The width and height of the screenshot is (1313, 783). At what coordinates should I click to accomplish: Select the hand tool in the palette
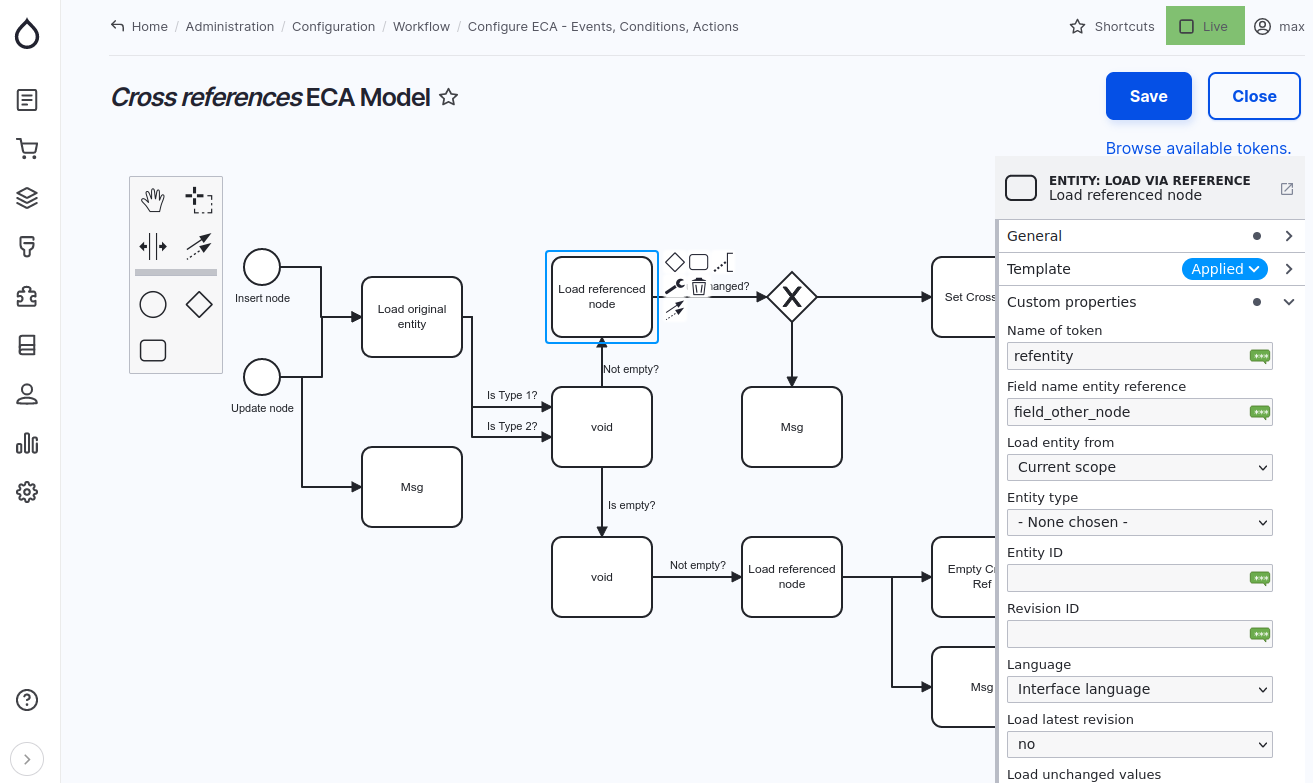click(x=152, y=200)
